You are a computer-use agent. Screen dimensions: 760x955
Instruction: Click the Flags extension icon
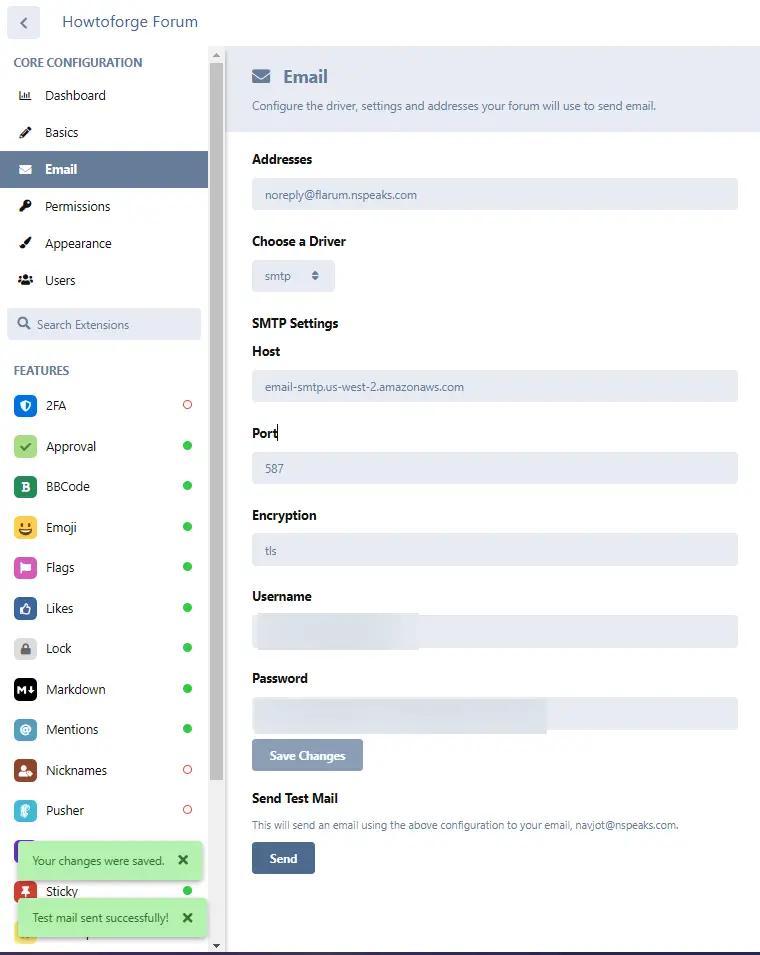[26, 568]
